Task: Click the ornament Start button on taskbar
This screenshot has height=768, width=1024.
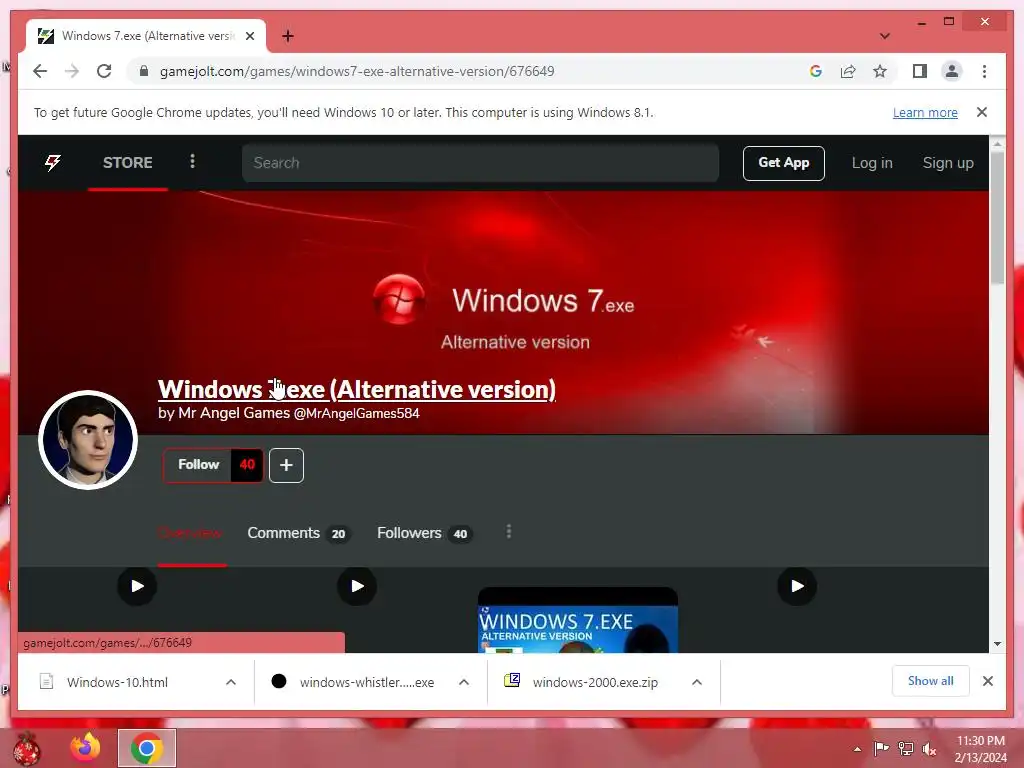Action: [x=27, y=748]
